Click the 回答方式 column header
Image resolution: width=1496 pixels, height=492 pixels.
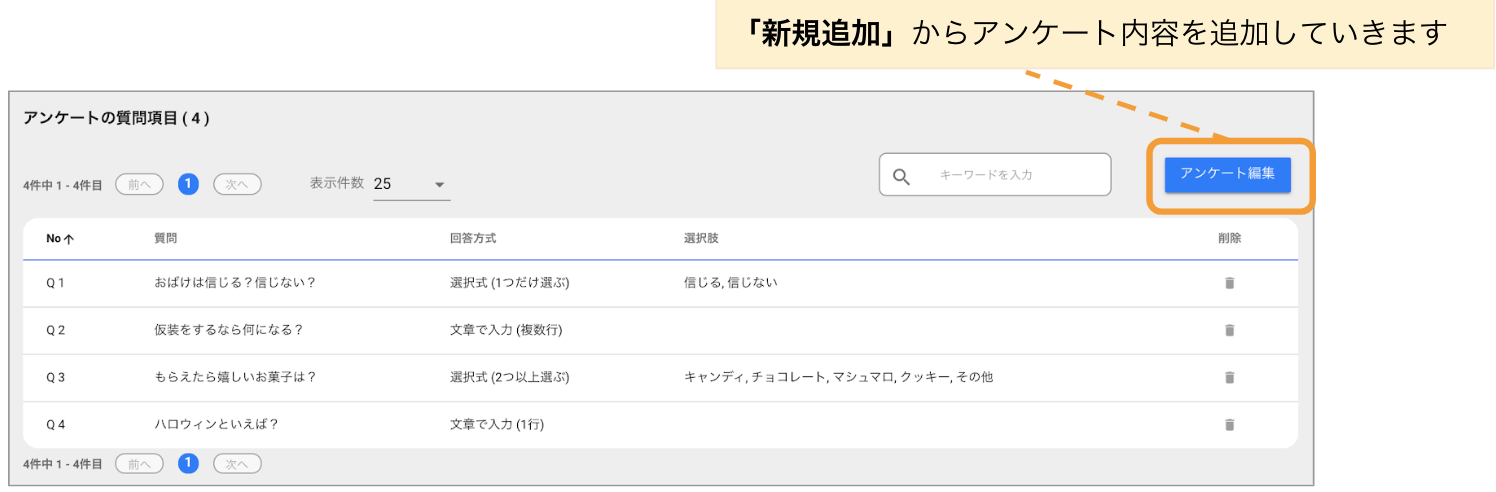pos(473,238)
